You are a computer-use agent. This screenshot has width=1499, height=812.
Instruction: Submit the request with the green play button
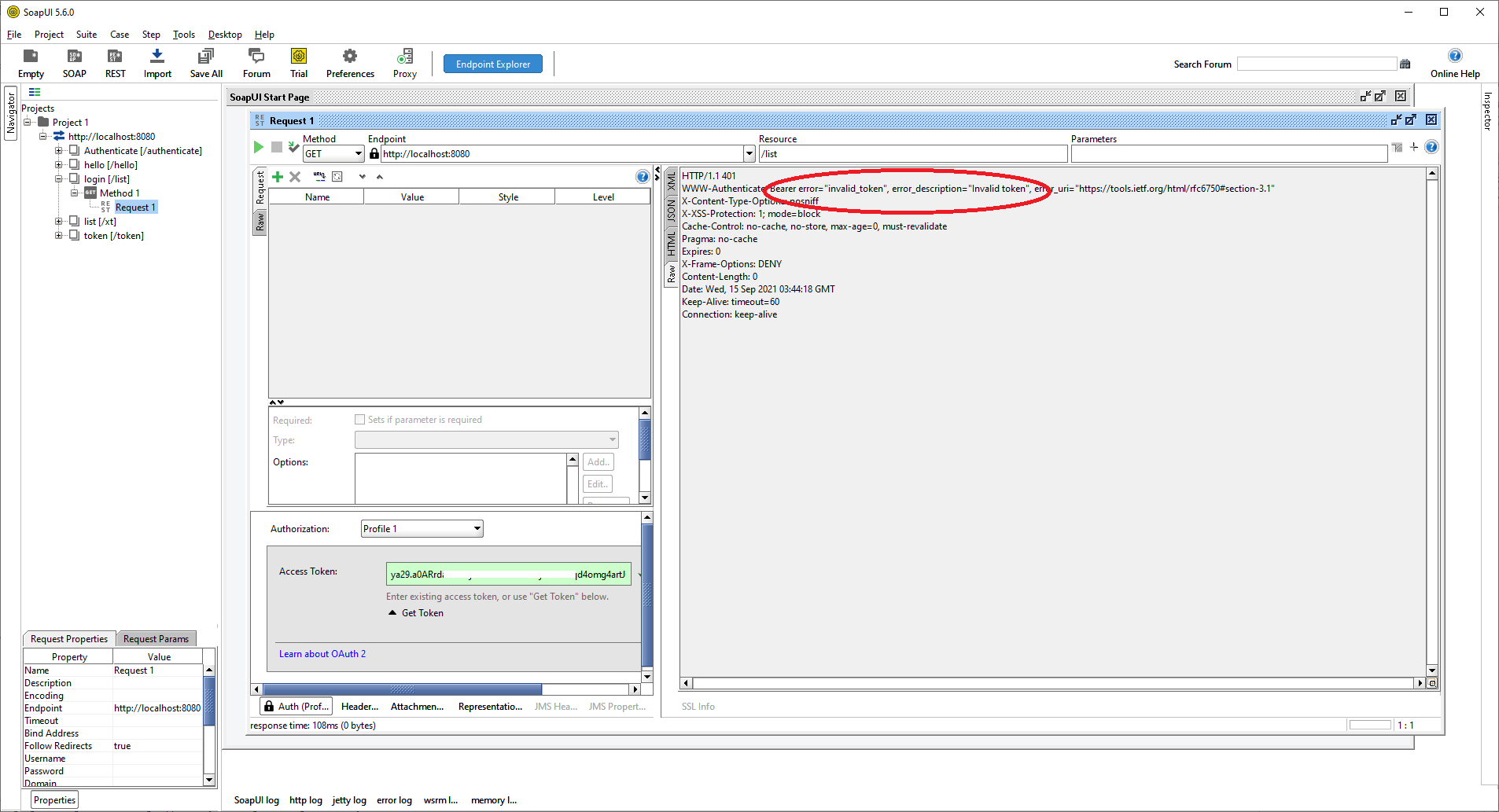click(258, 147)
